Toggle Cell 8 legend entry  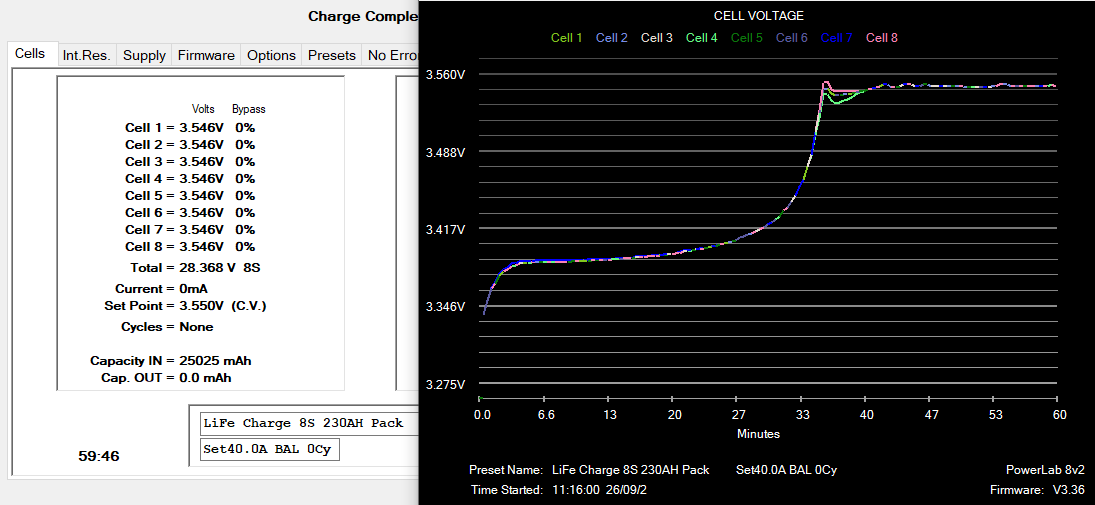tap(881, 38)
